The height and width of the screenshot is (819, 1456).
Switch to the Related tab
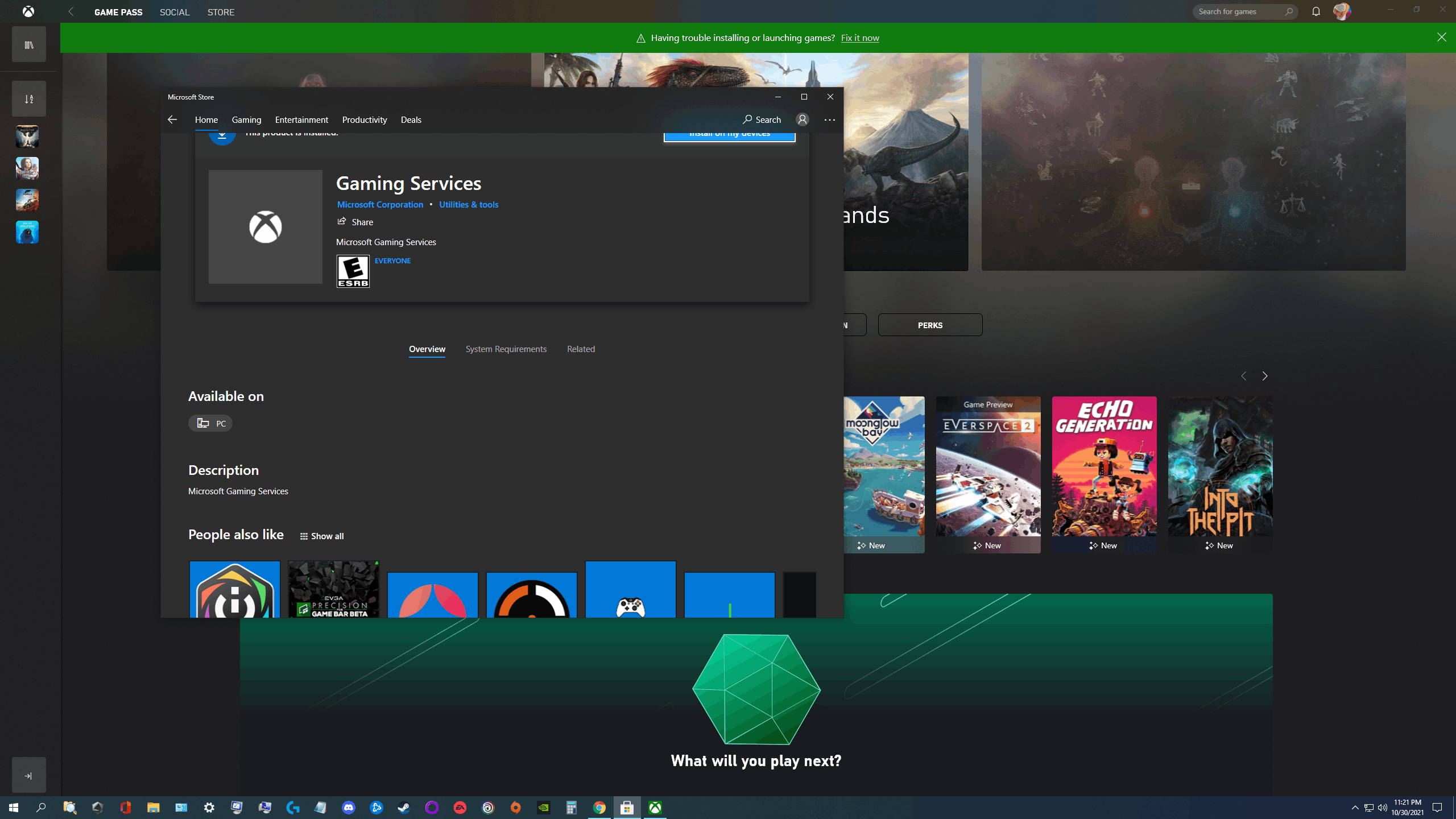tap(581, 349)
